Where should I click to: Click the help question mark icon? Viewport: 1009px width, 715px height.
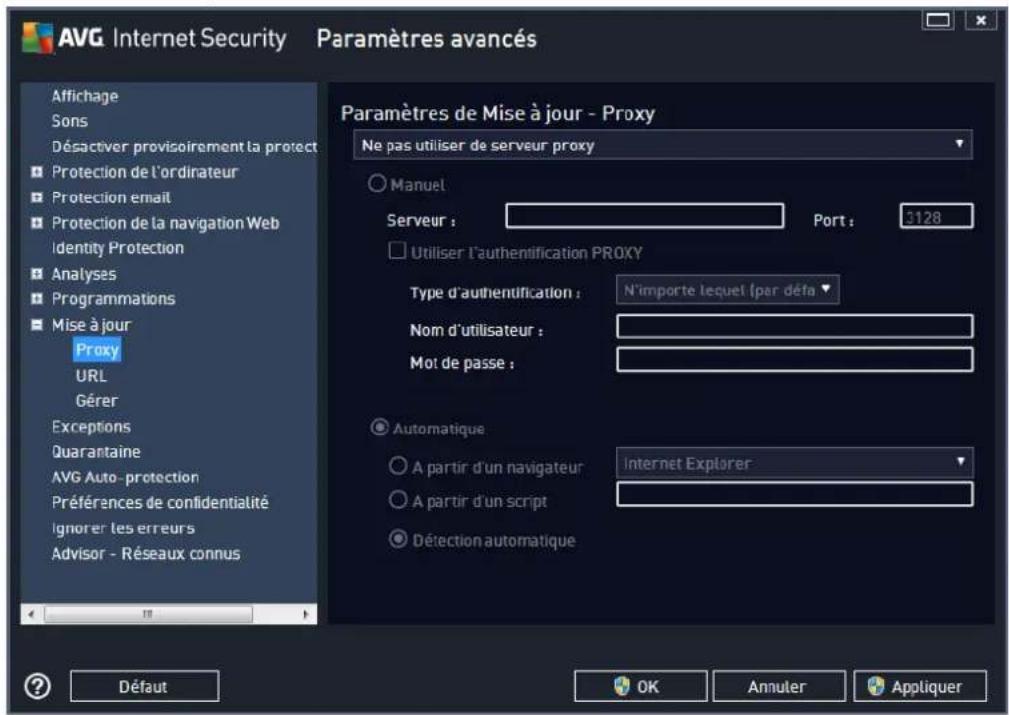coord(37,686)
